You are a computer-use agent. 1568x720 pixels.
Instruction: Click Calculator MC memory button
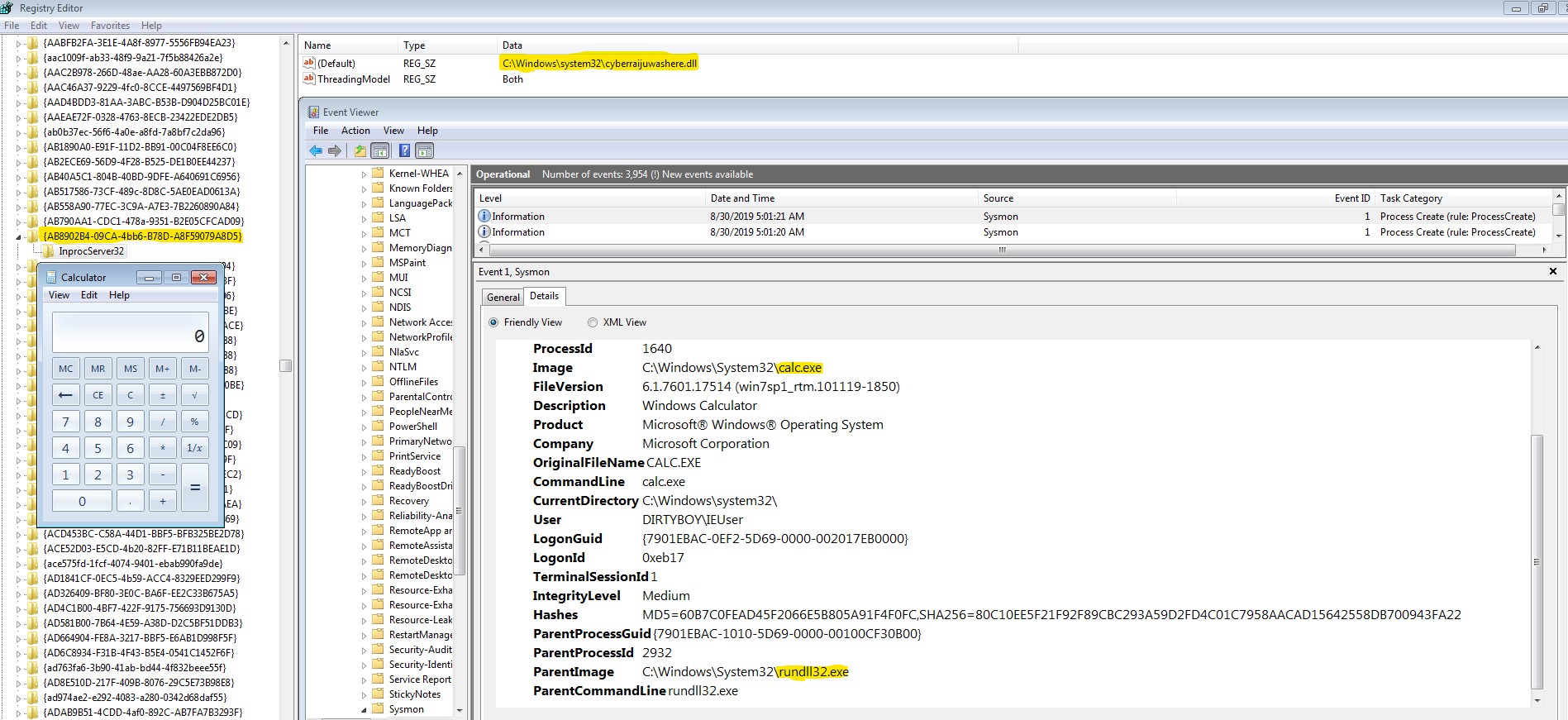click(66, 369)
